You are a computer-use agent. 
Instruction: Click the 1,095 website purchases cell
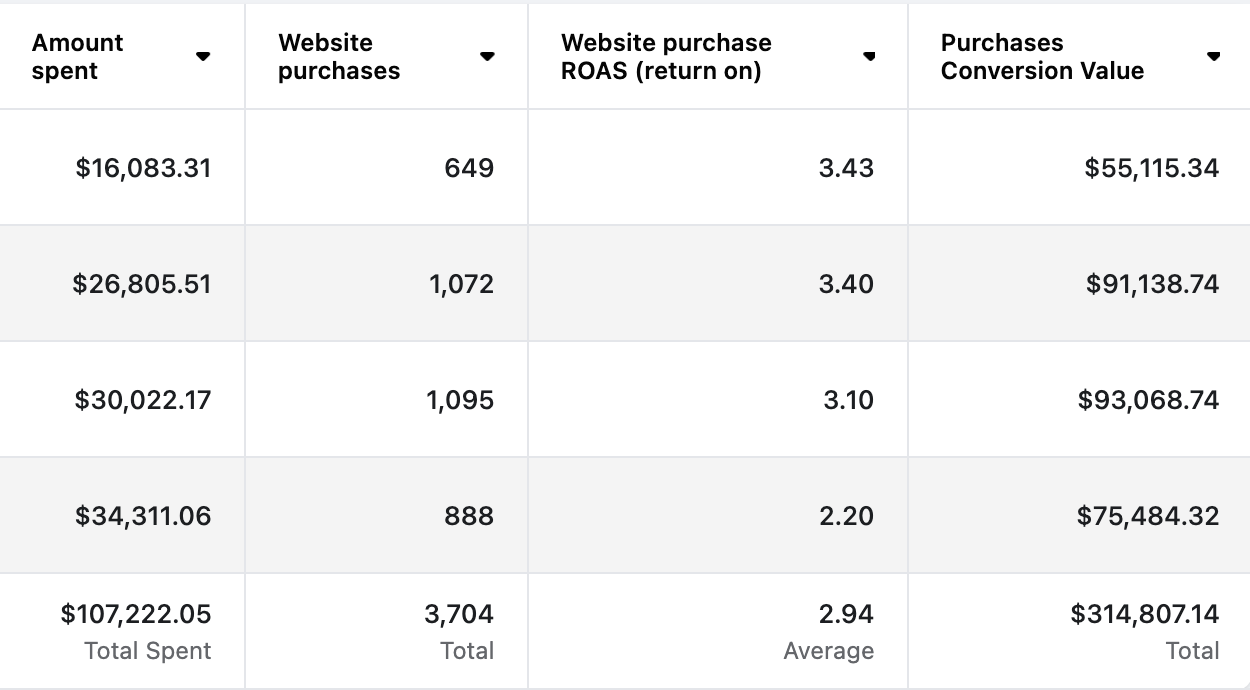(461, 400)
